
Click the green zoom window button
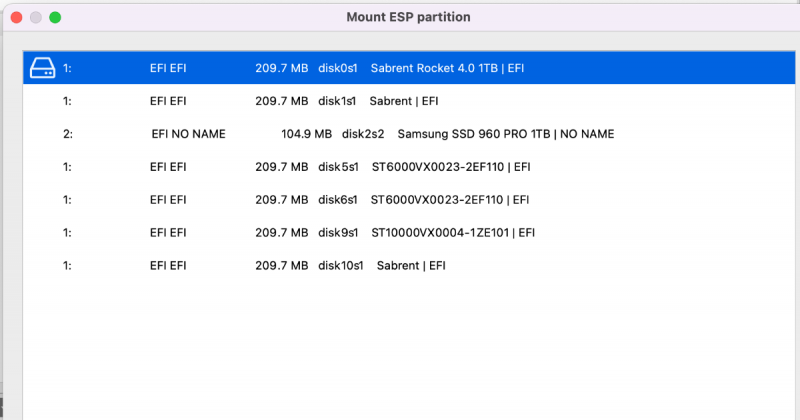pos(55,17)
